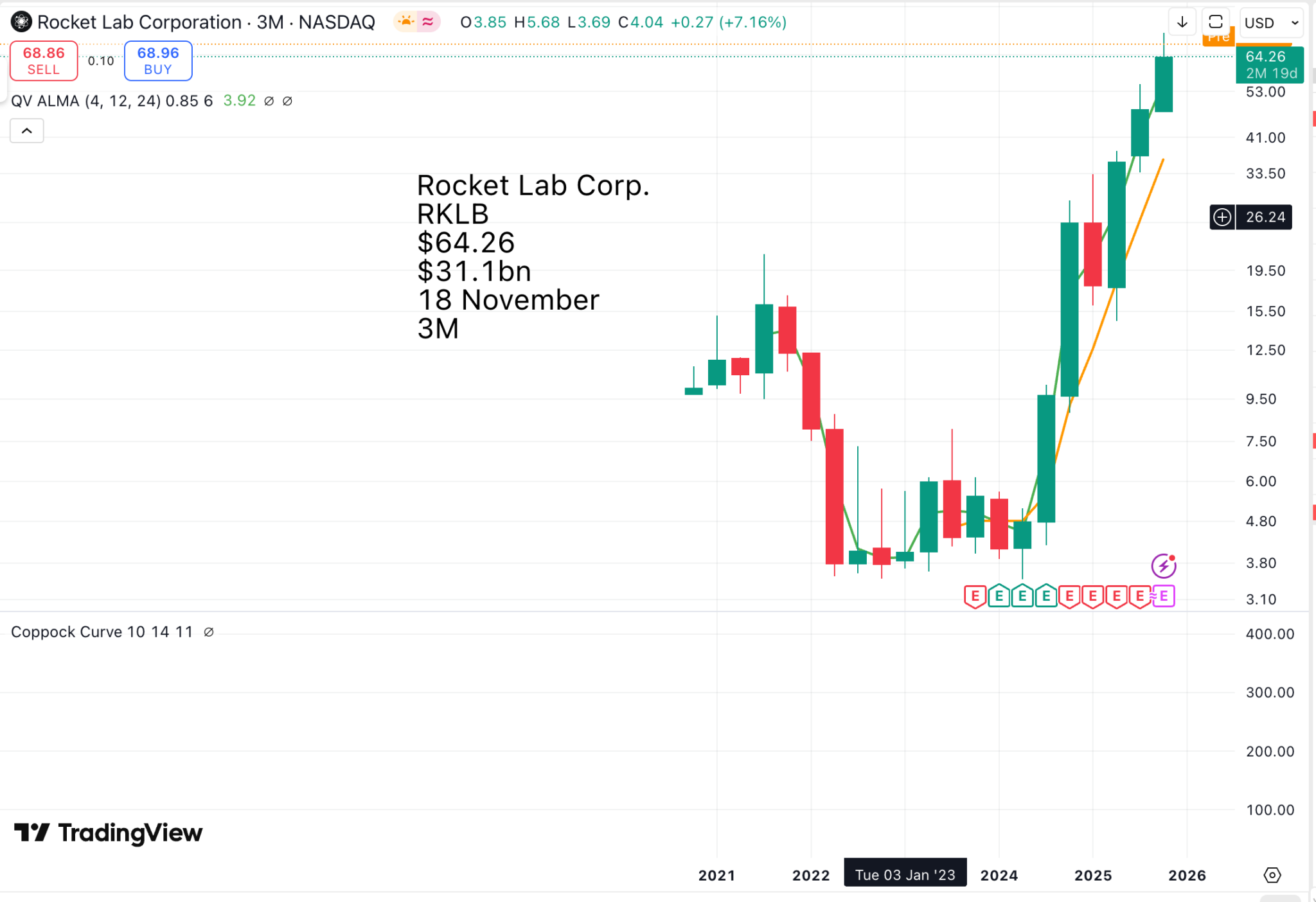Select the Coppock Curve indicator legend
Screen dimensions: 1316x902
tap(102, 632)
